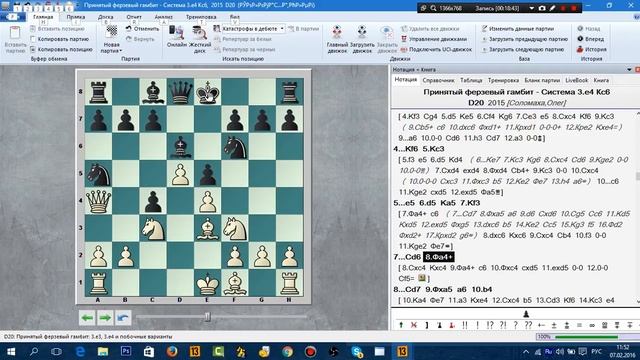Click the black knight on a5

point(98,173)
